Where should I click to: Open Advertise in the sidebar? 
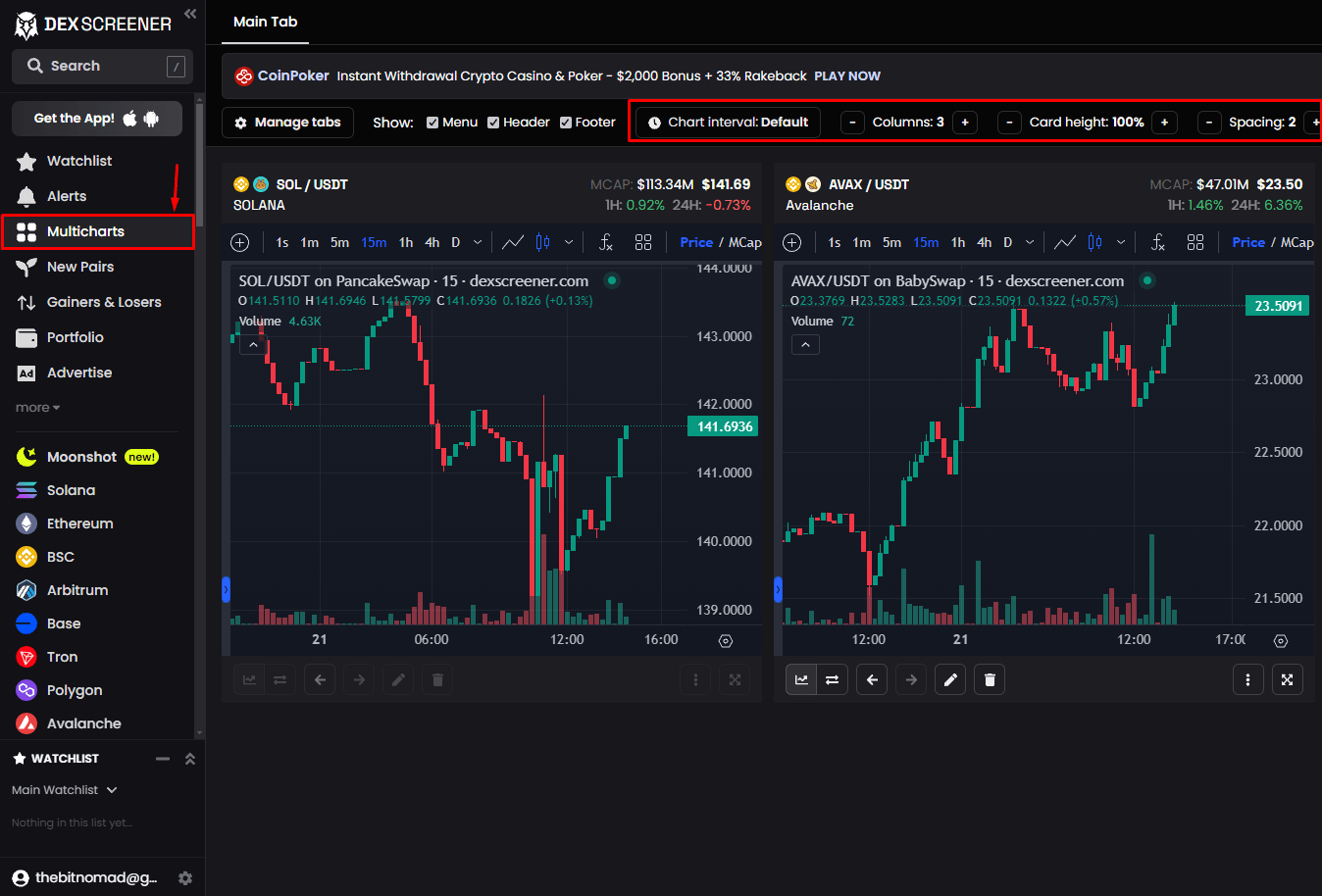click(x=64, y=373)
